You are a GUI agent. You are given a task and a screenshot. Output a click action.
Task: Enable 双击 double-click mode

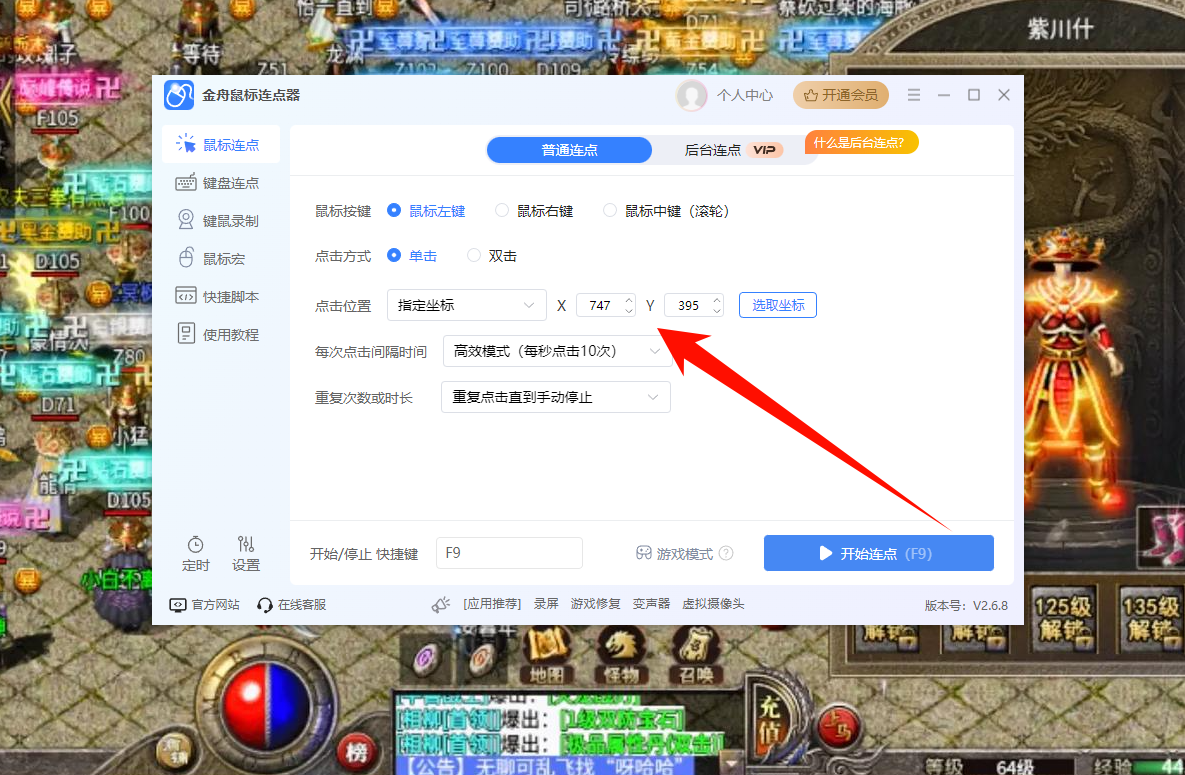pyautogui.click(x=473, y=255)
